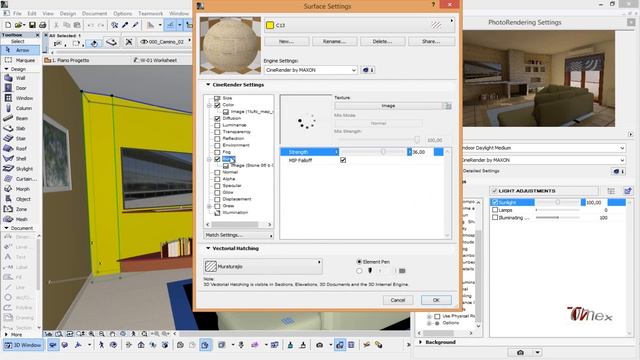Open the View menu
The width and height of the screenshot is (640, 360).
tap(48, 13)
